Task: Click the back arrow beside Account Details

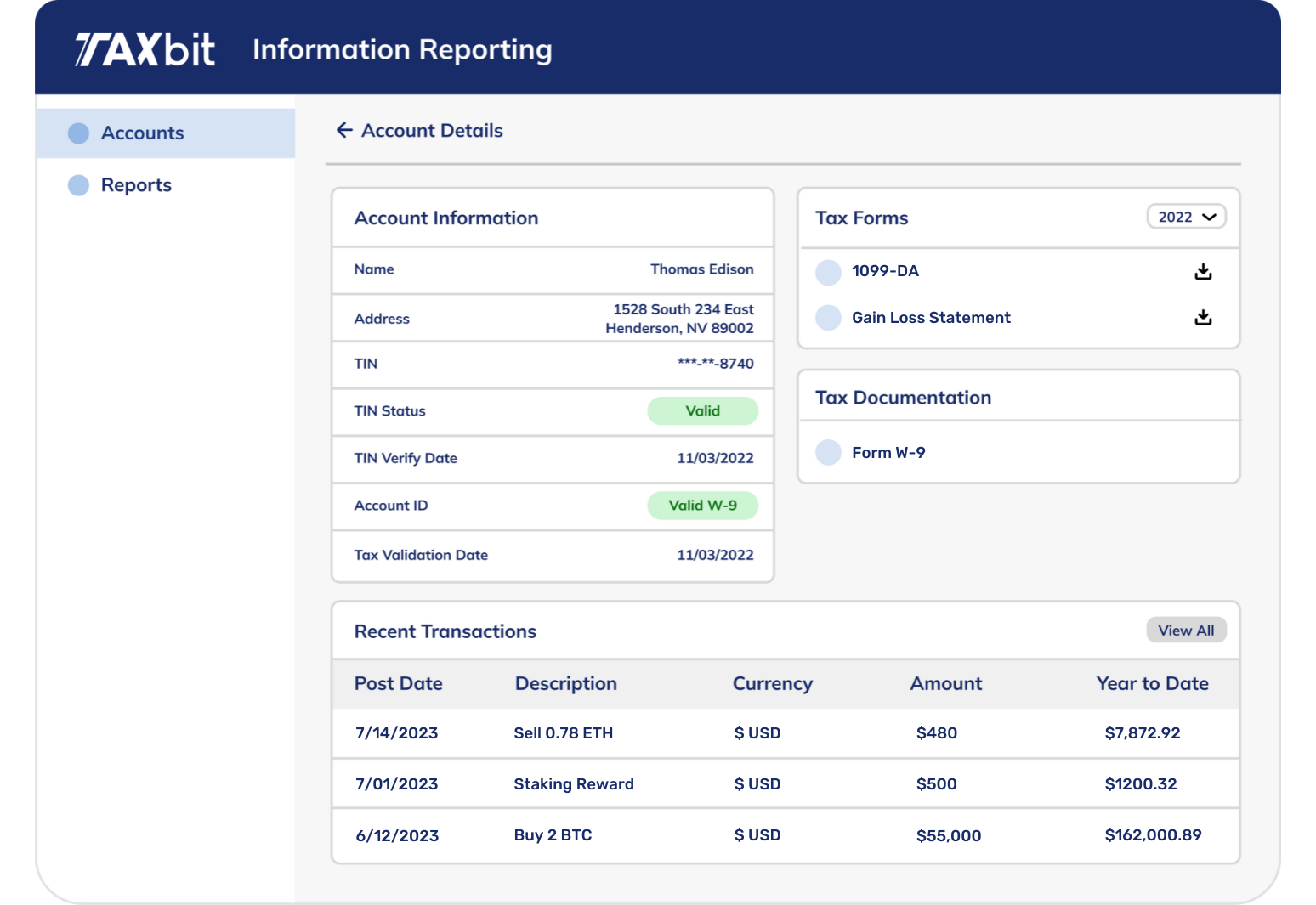Action: tap(343, 131)
